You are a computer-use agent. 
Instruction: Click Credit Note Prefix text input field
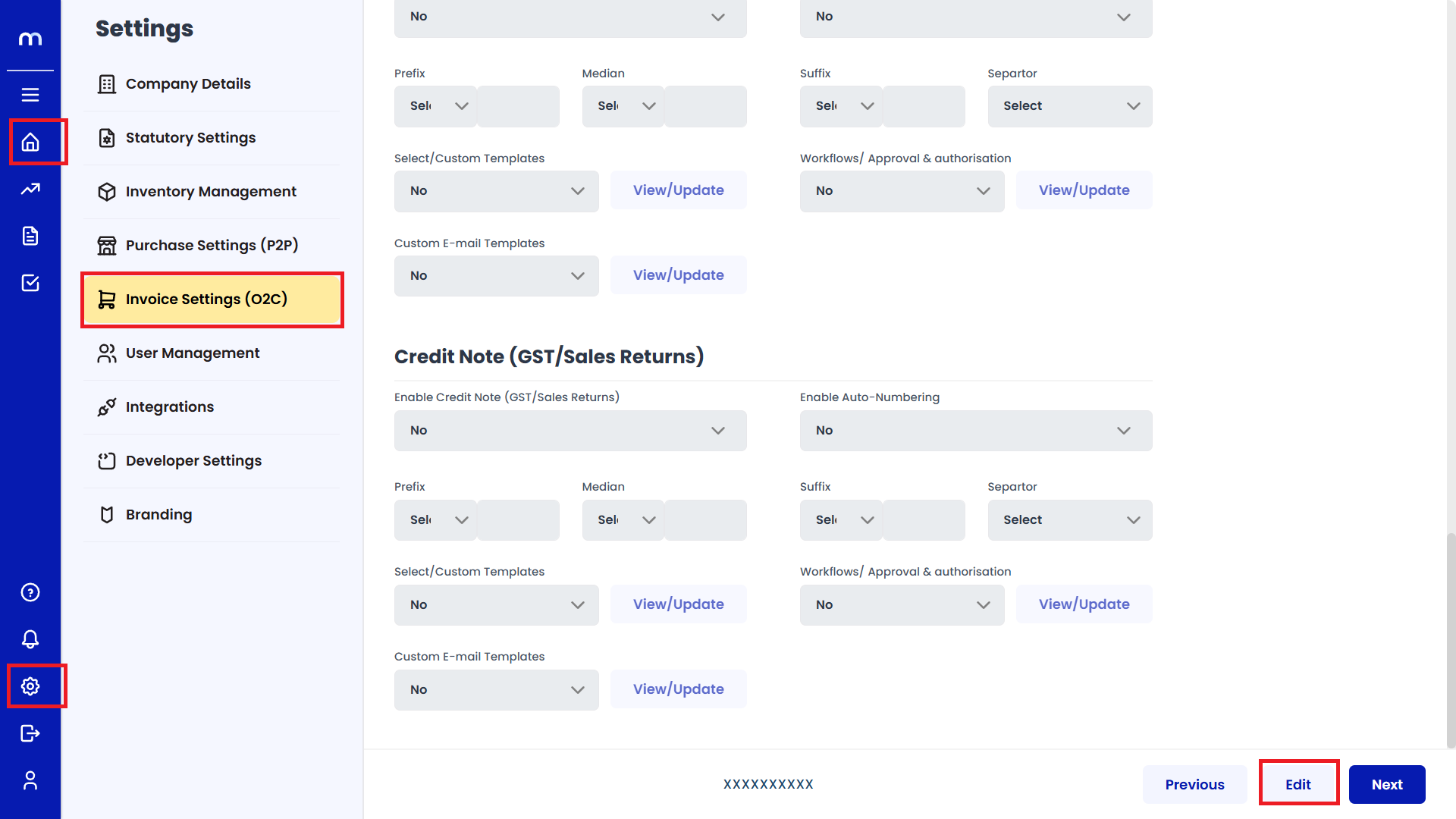click(x=518, y=520)
